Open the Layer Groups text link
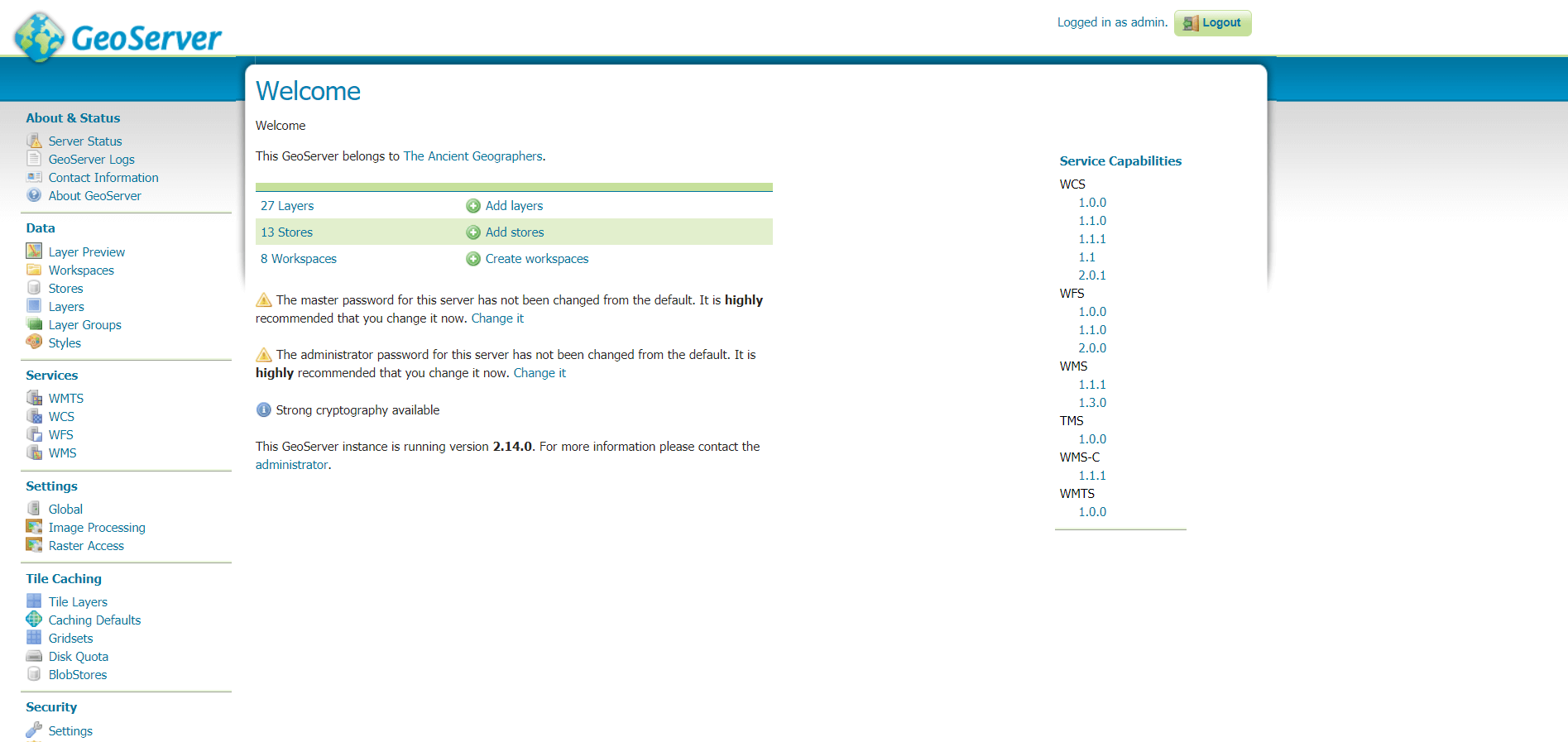Image resolution: width=1568 pixels, height=742 pixels. [x=84, y=325]
